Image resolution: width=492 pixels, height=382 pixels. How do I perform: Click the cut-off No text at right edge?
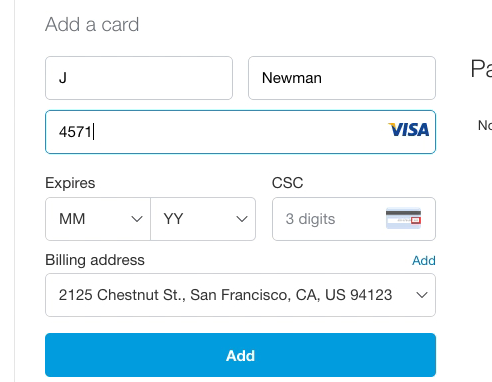[485, 125]
